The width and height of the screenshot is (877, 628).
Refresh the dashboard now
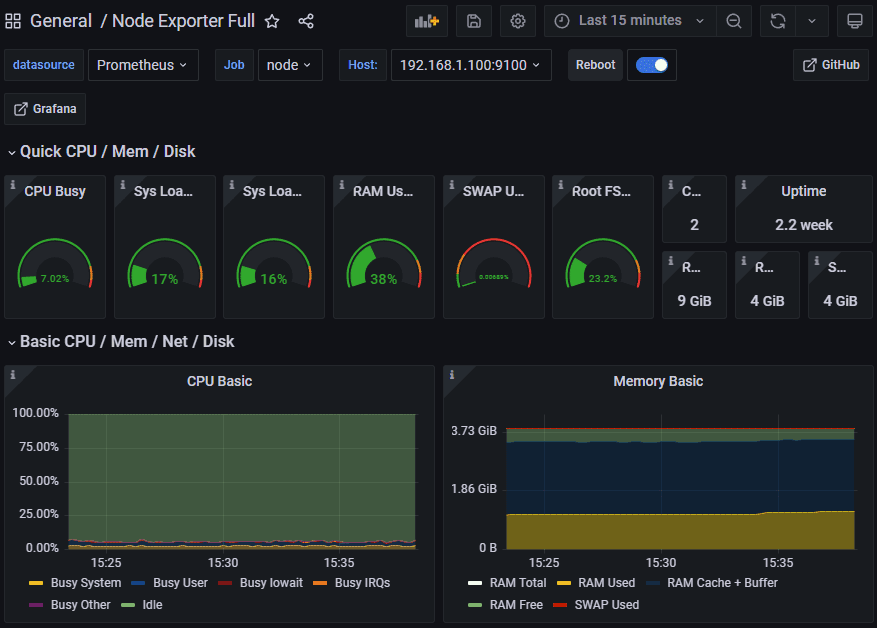778,21
